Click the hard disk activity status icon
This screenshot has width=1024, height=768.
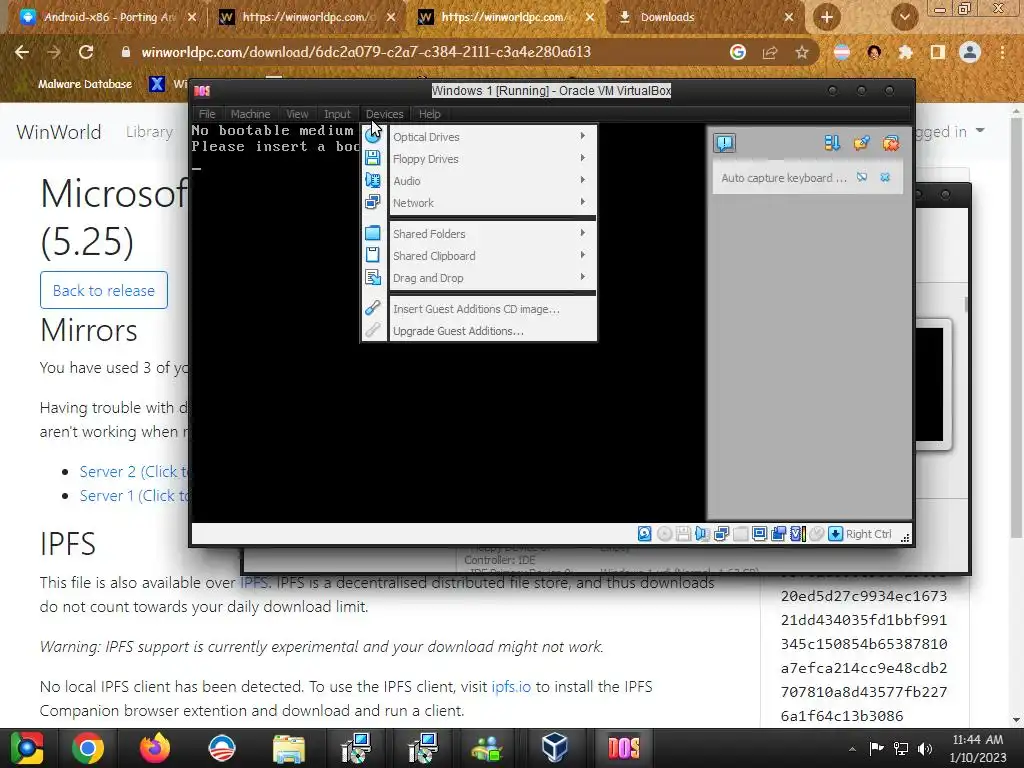(645, 534)
